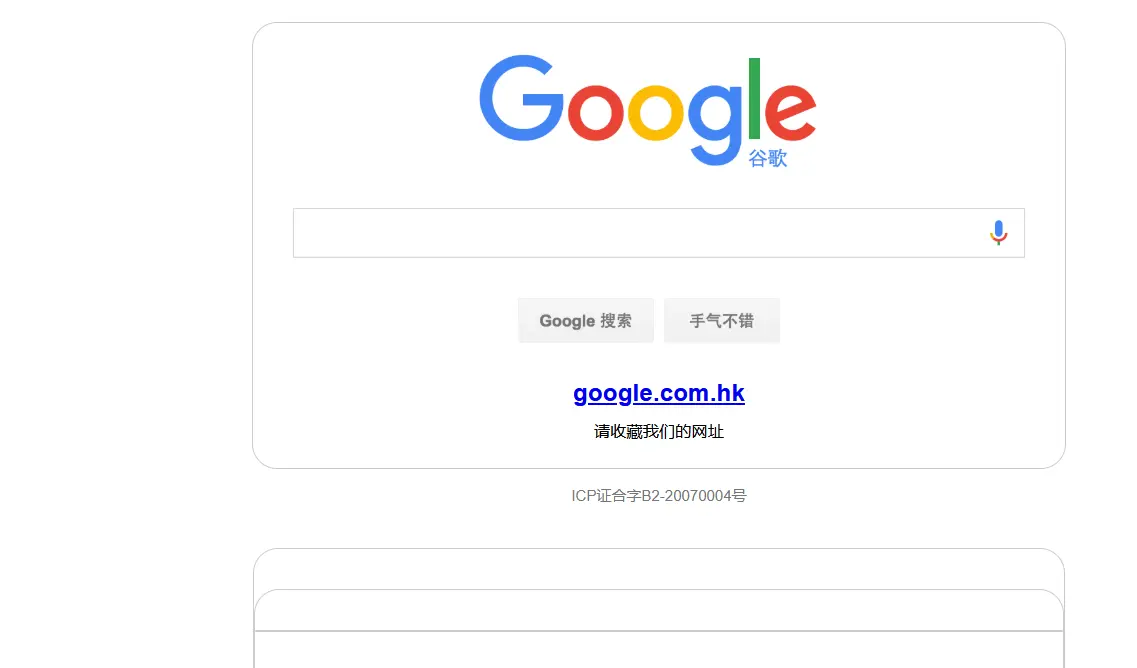Click empty white margin left of main card
This screenshot has width=1137, height=668.
125,247
